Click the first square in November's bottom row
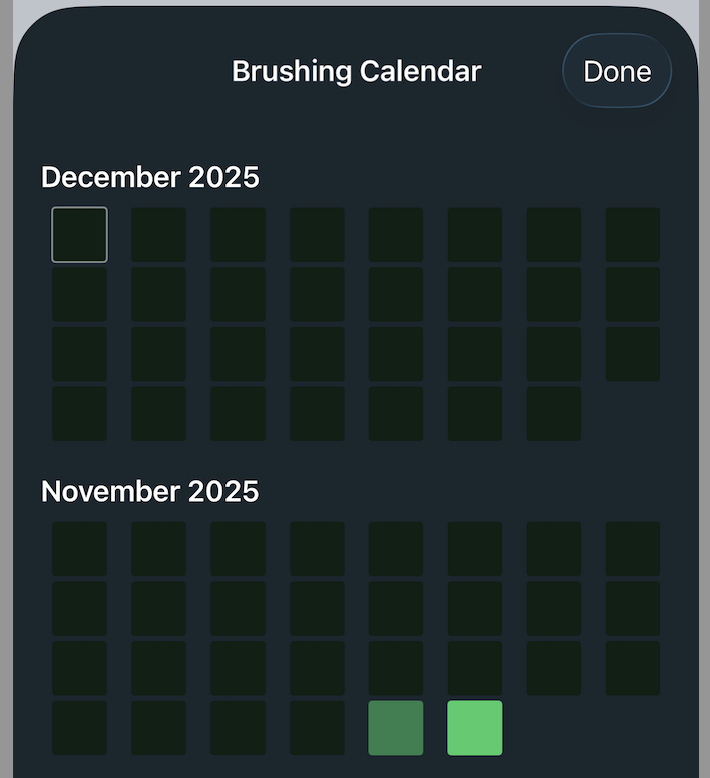710x778 pixels. [79, 728]
